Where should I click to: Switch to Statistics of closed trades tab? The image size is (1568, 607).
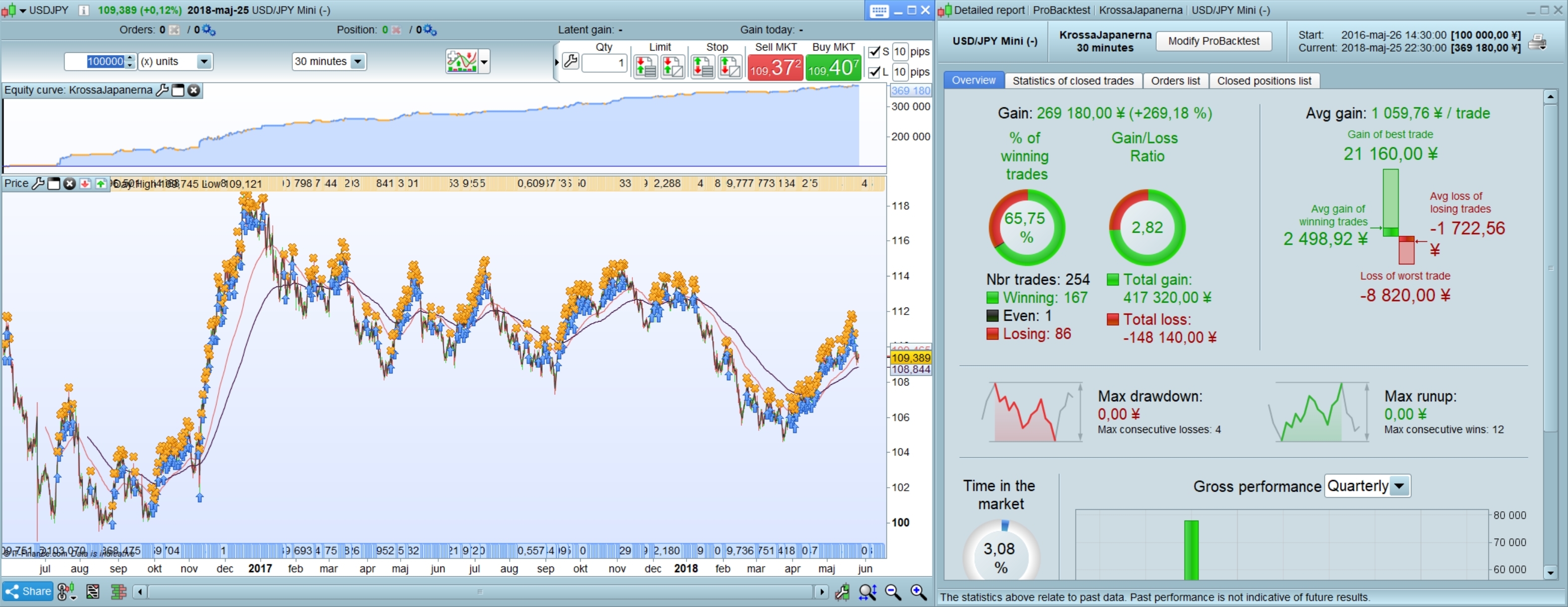pyautogui.click(x=1073, y=81)
